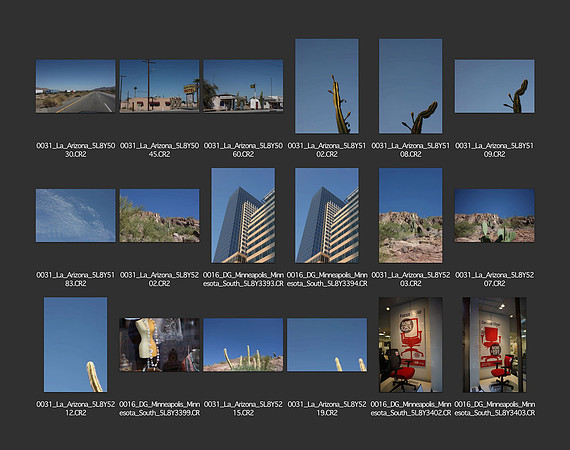Click the Minneapolis filename ending SL8Y3393.CR
Screen dimensions: 570x450
tap(243, 279)
